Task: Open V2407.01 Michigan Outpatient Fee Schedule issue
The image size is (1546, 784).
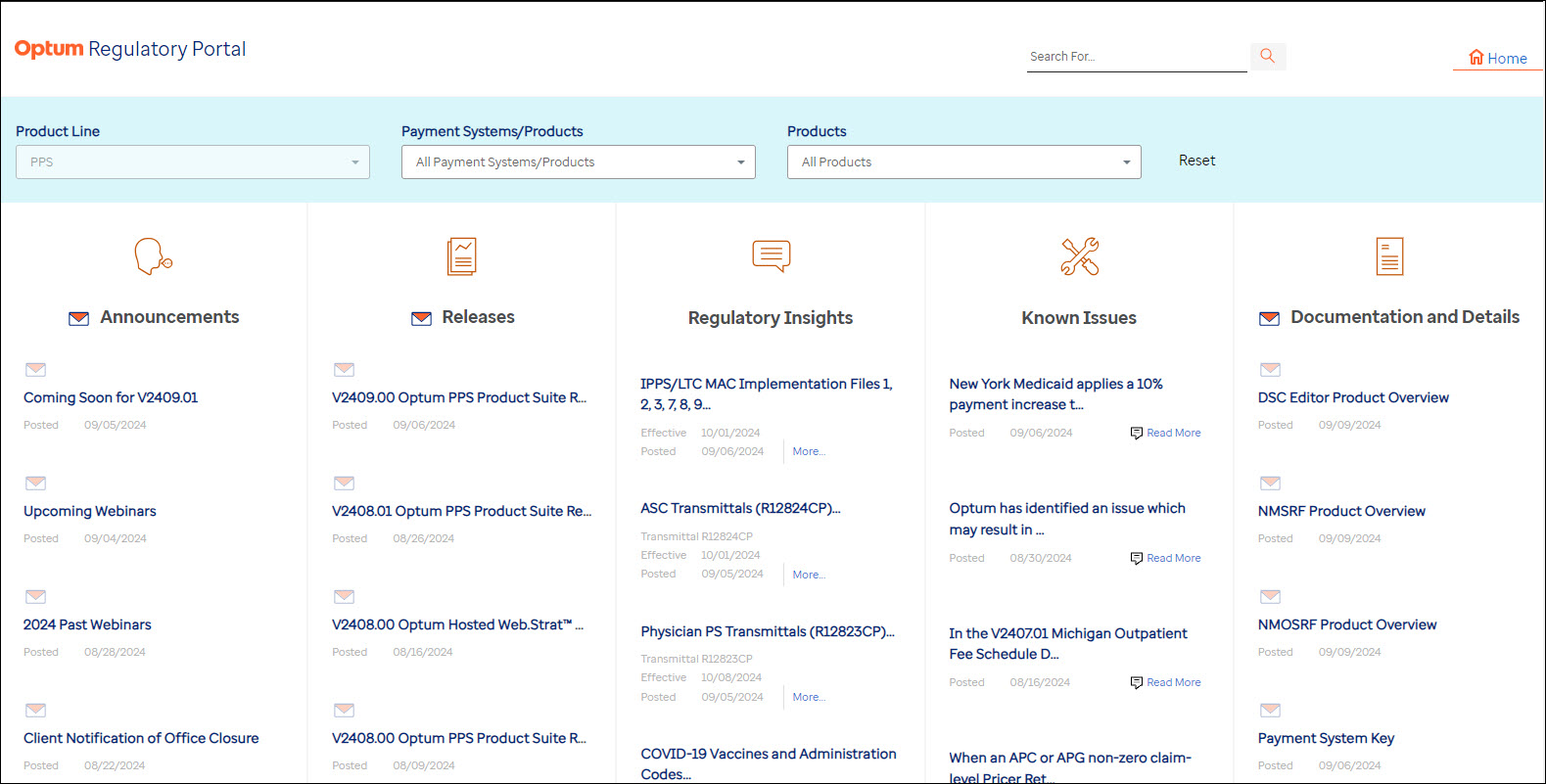Action: click(1068, 643)
